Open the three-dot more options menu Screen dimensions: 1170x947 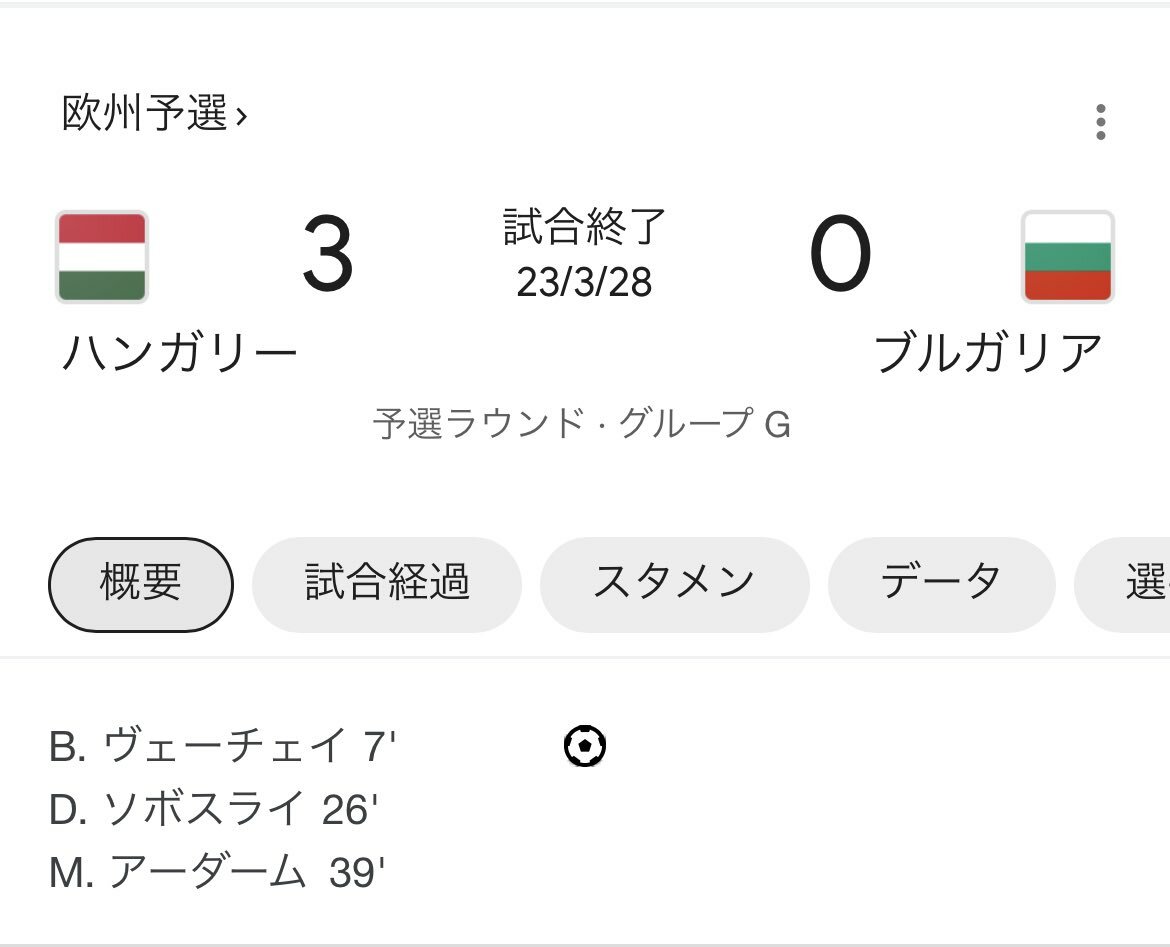(1101, 122)
